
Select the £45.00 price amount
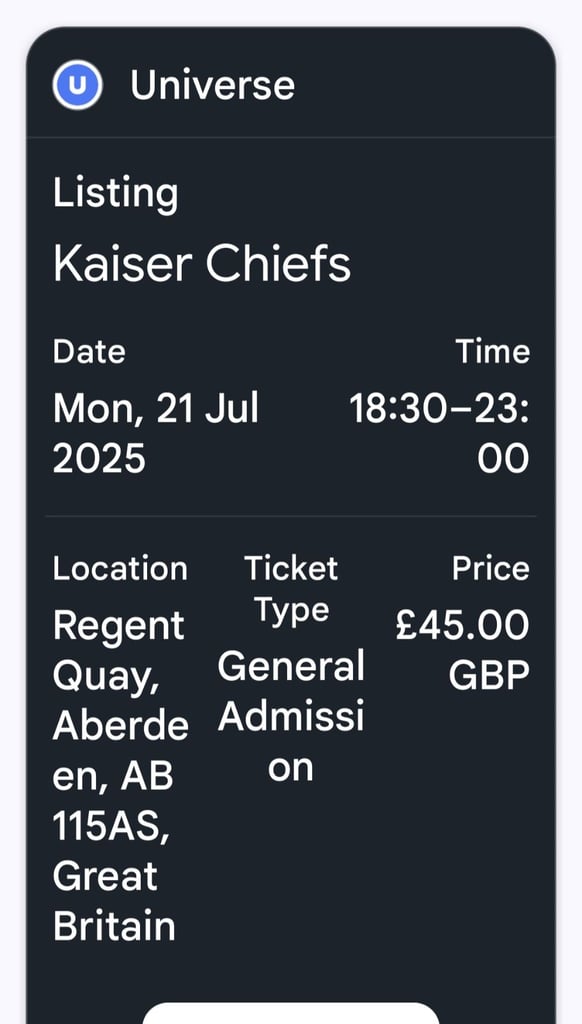tap(462, 626)
